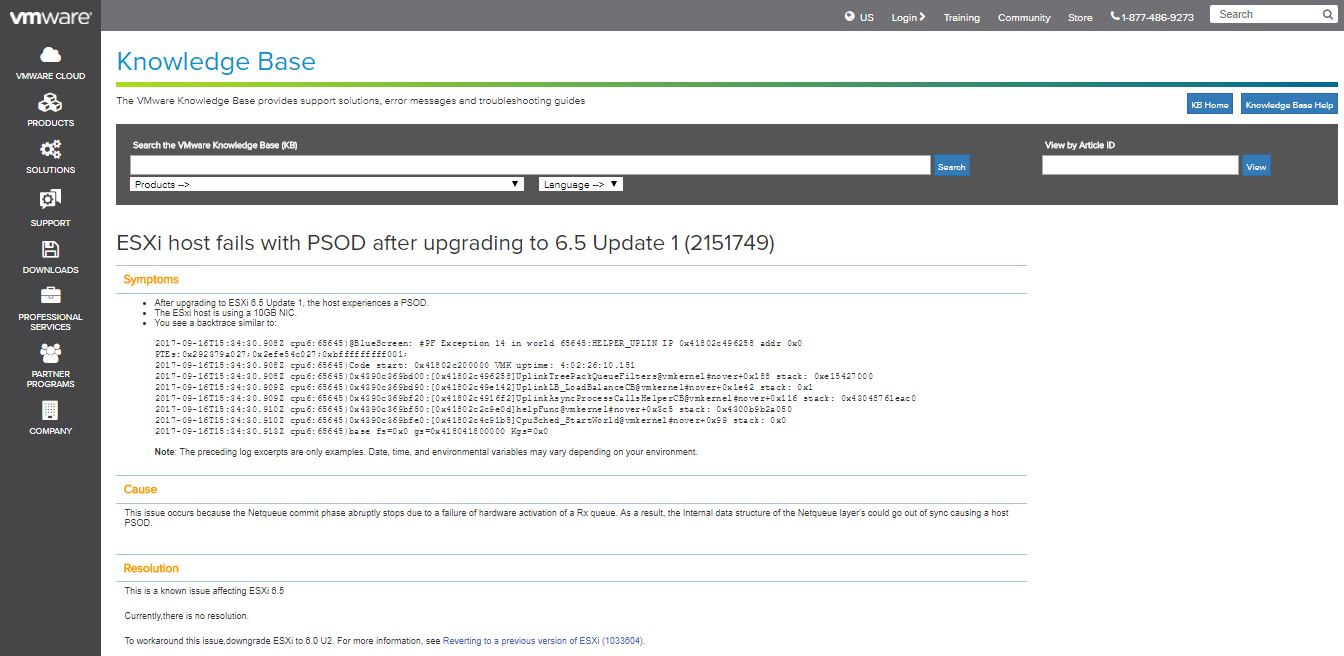Click the blue Search button
Image resolution: width=1344 pixels, height=656 pixels.
point(951,167)
